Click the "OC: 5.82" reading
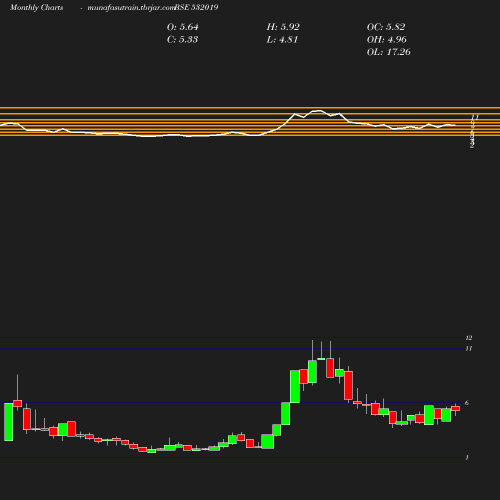500x500 pixels. [x=386, y=27]
